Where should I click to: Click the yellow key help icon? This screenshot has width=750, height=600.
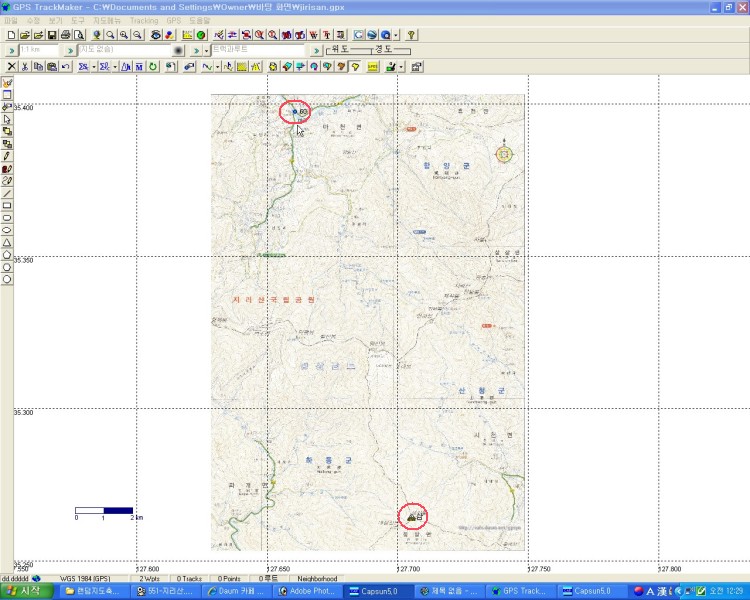411,35
